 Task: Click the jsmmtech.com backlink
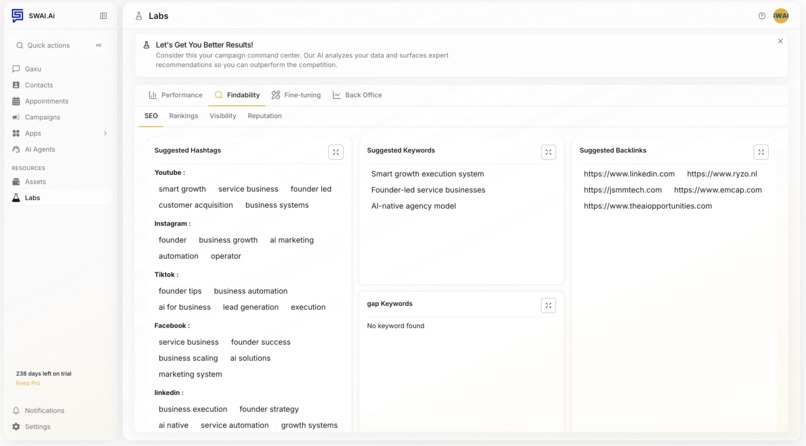click(x=622, y=190)
